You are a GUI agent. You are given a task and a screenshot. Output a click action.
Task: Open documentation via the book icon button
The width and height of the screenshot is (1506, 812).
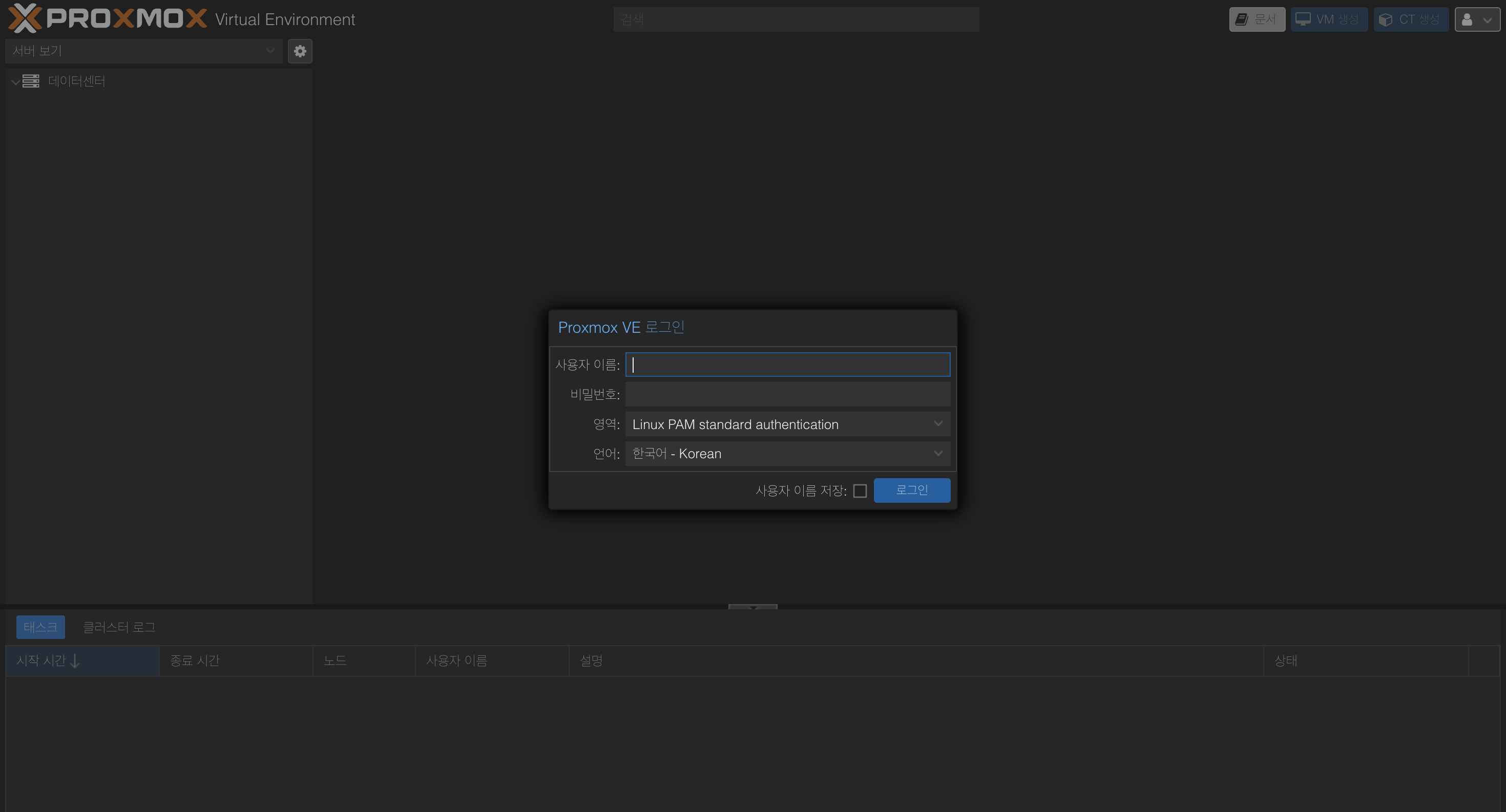(x=1242, y=19)
